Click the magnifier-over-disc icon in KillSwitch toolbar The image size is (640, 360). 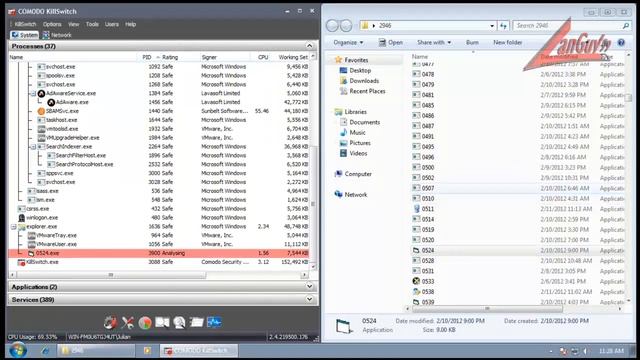[179, 322]
